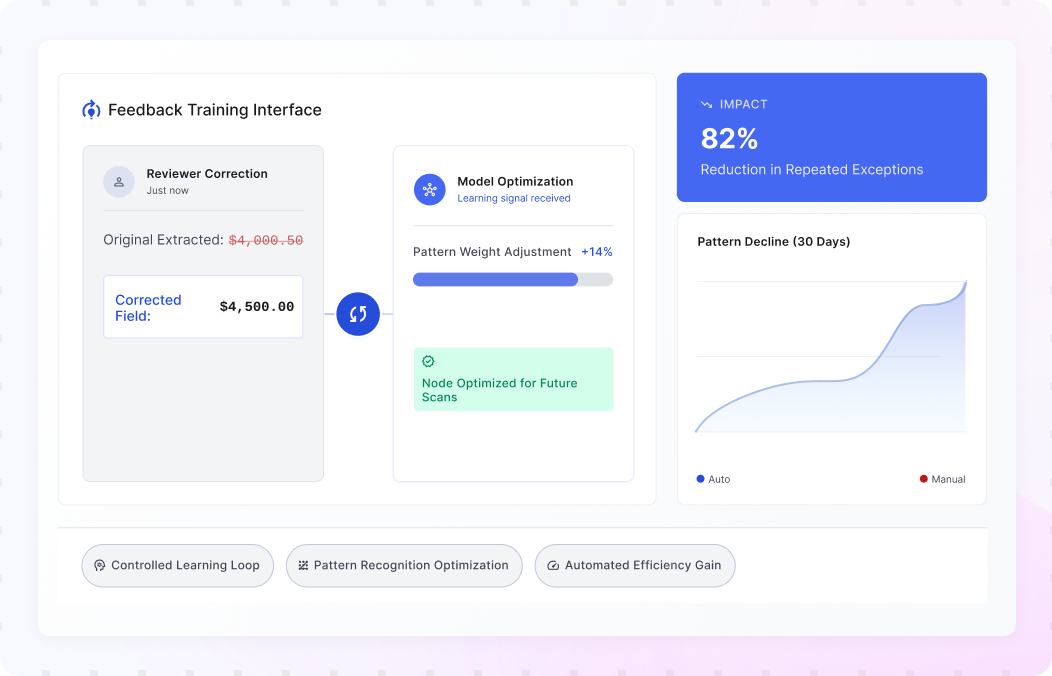The image size is (1052, 676).
Task: Click the Original Extracted label
Action: [164, 240]
